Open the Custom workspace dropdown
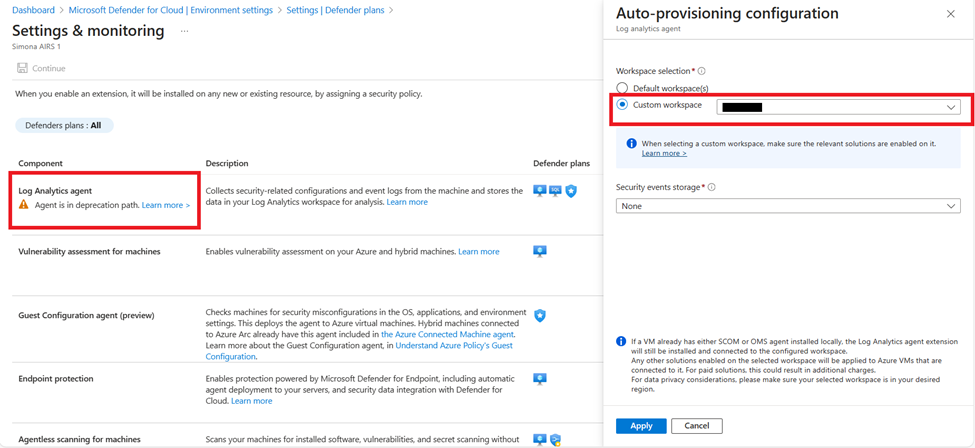Screen dimensions: 975x448 [x=838, y=107]
